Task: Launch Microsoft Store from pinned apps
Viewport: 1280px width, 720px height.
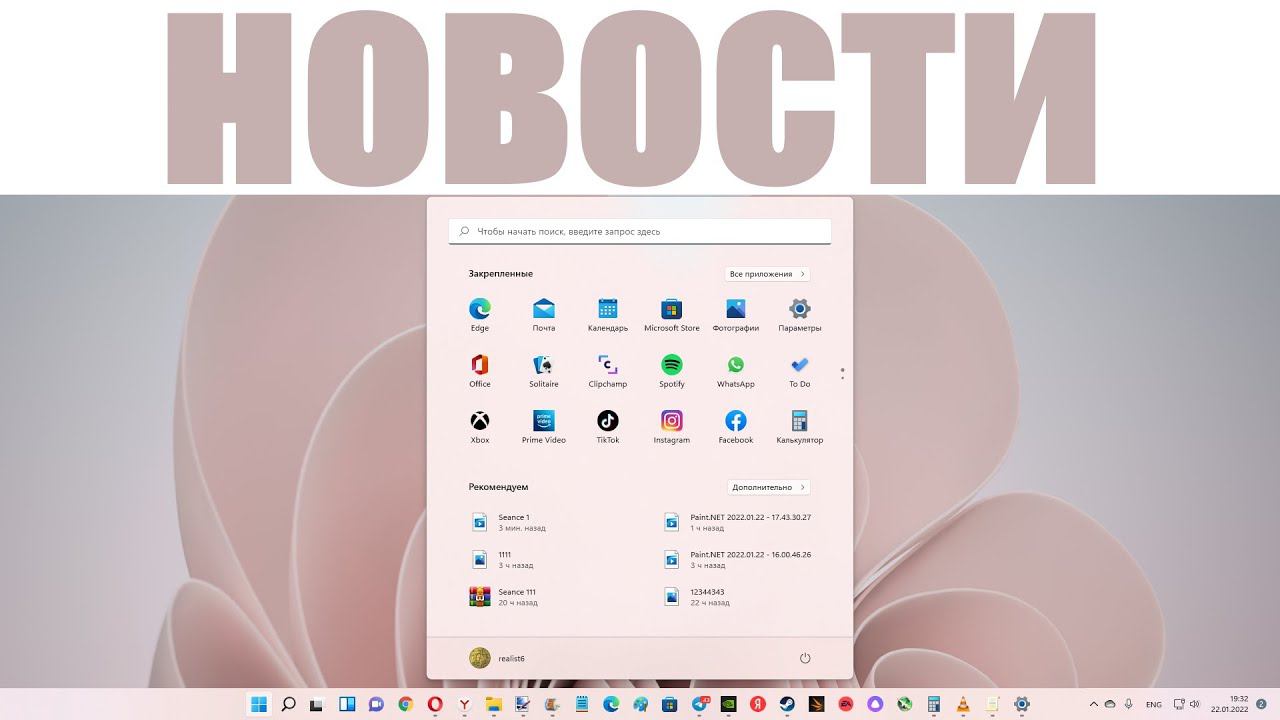Action: click(672, 314)
